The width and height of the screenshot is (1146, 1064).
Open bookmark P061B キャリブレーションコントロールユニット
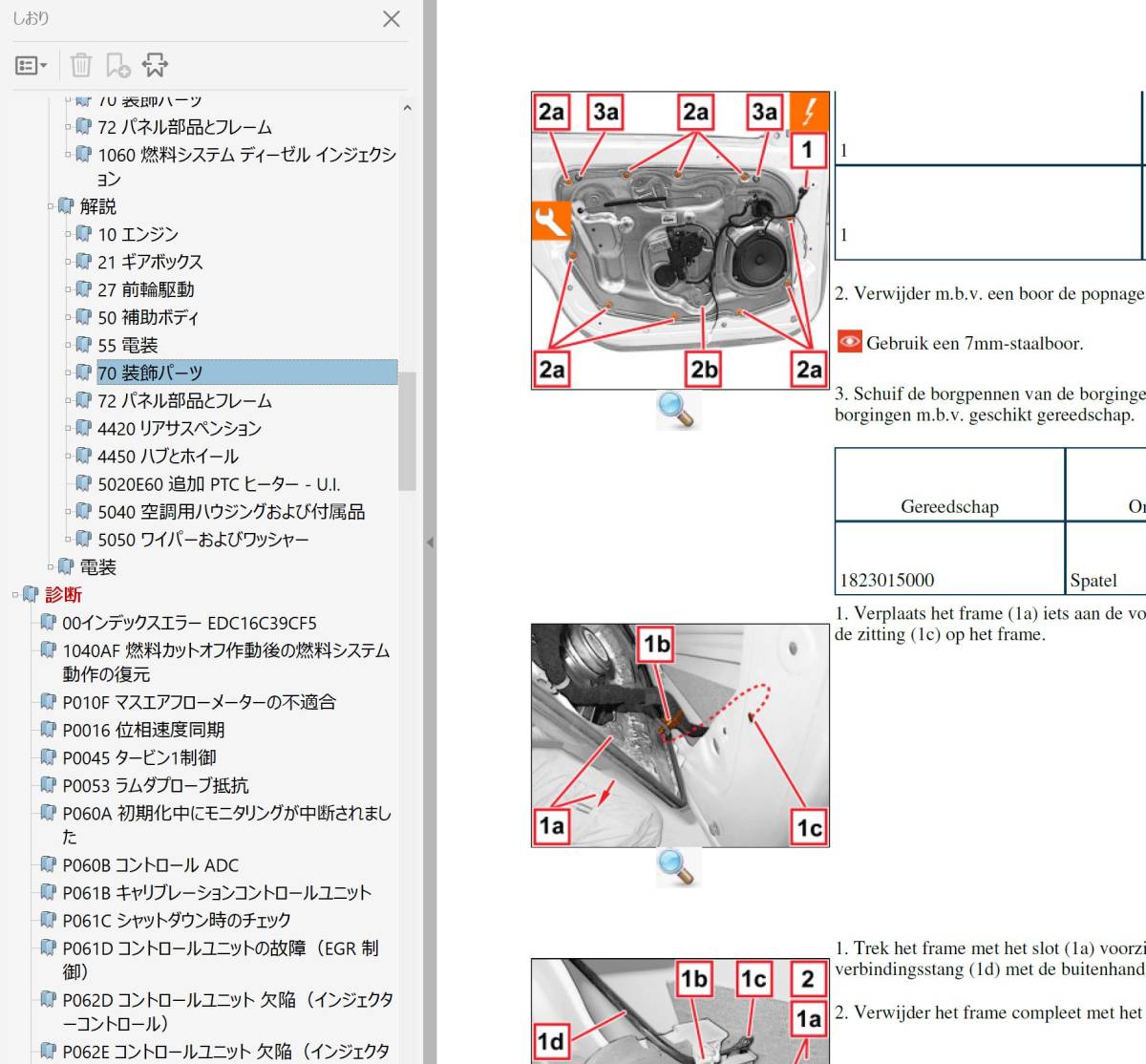(217, 893)
